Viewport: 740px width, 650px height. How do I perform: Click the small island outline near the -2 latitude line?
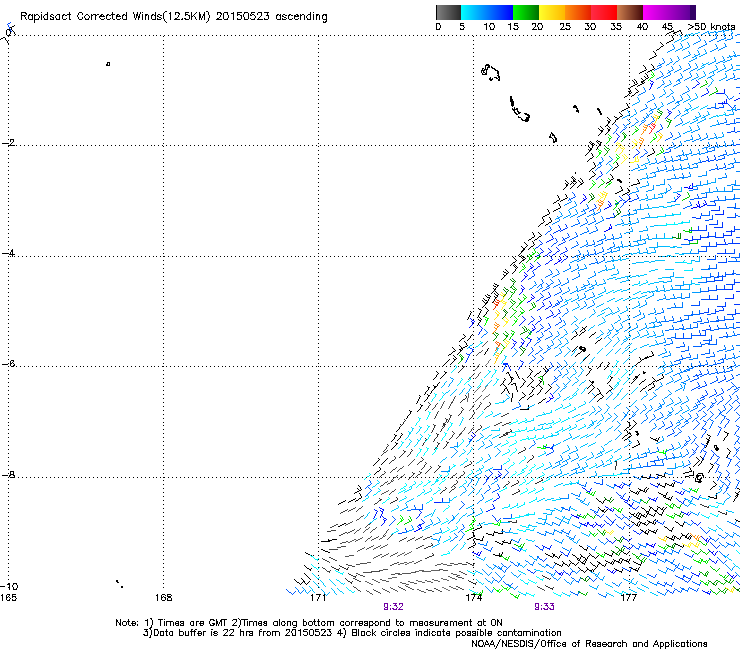point(553,137)
